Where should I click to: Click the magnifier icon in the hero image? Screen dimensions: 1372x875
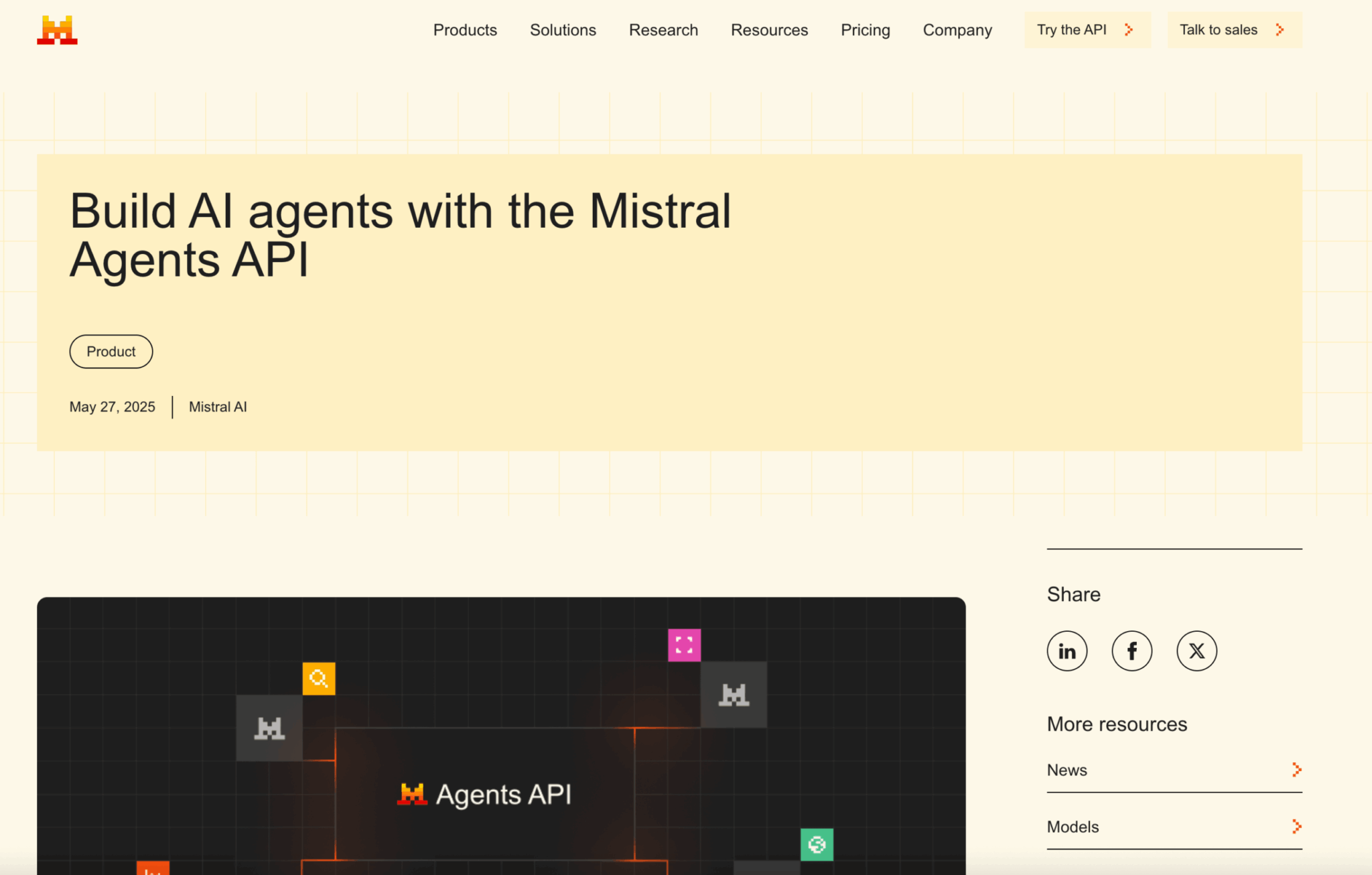pyautogui.click(x=319, y=678)
